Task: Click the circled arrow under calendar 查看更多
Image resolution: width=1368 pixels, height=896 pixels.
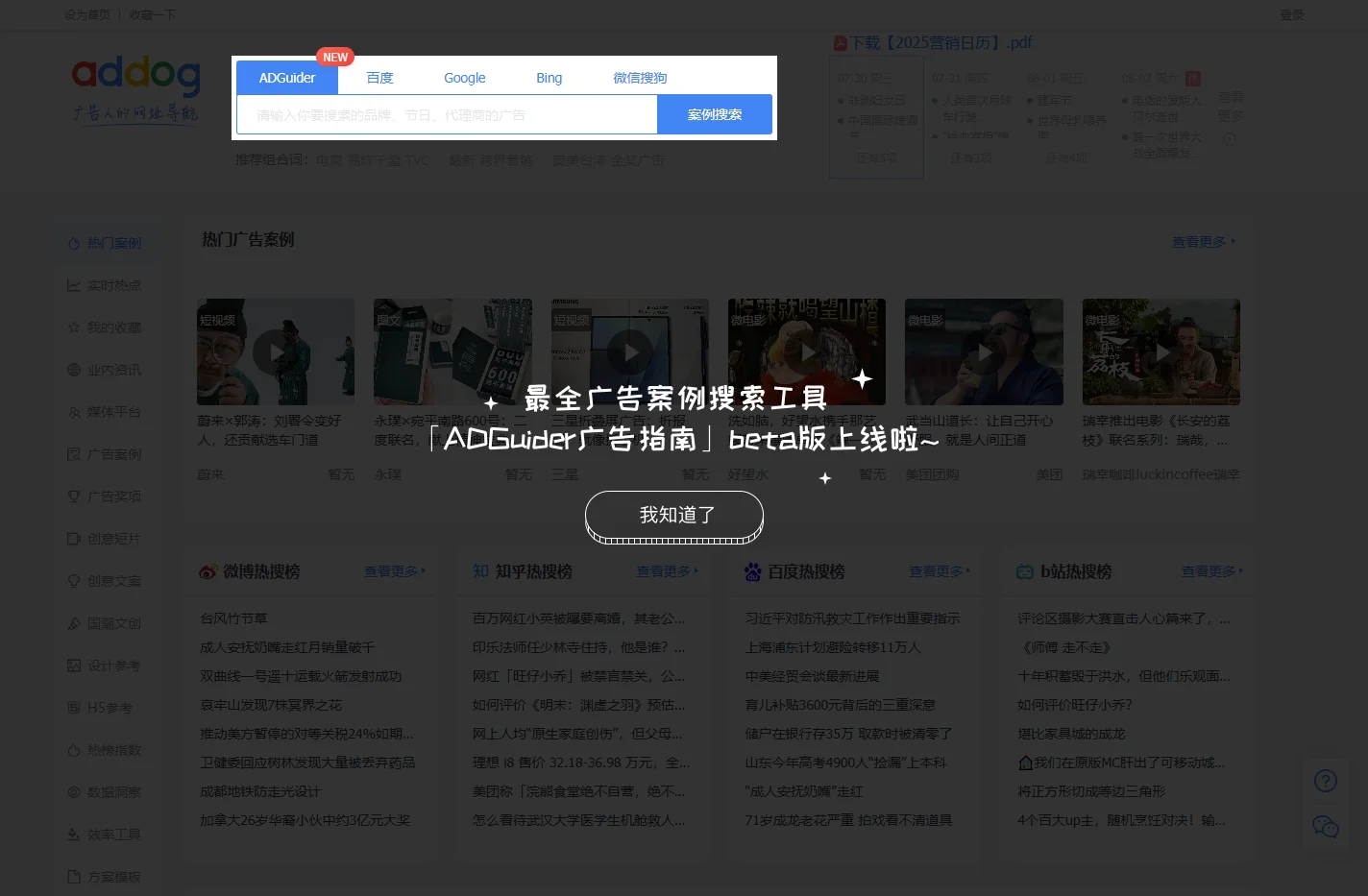Action: click(x=1230, y=138)
